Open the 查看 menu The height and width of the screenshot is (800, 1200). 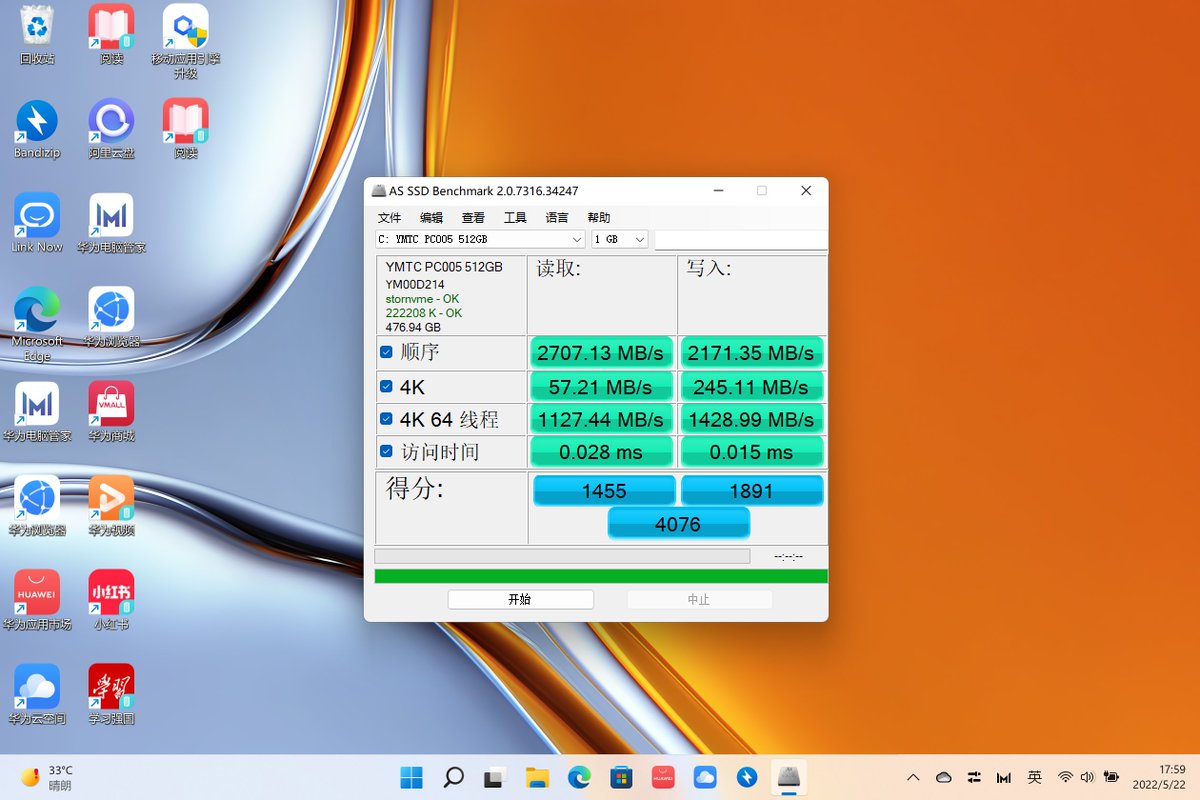tap(473, 218)
